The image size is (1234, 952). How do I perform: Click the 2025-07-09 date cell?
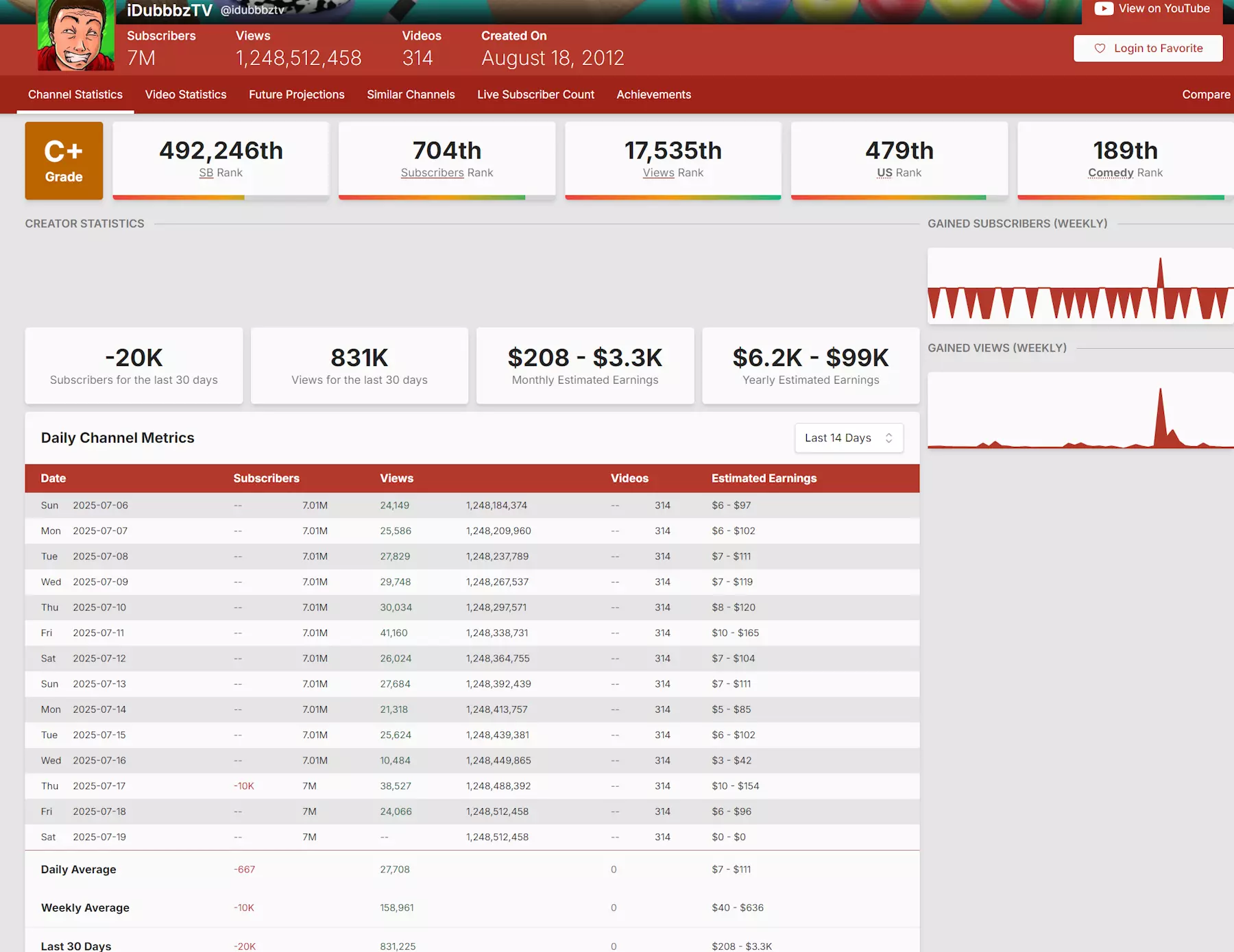click(100, 582)
